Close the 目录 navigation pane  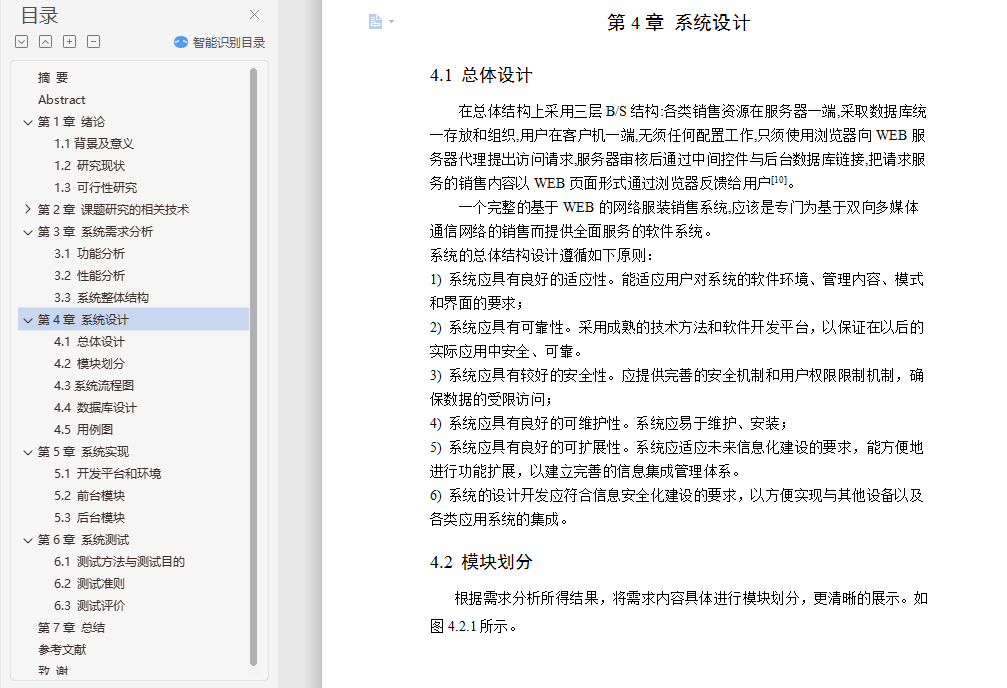(x=254, y=15)
